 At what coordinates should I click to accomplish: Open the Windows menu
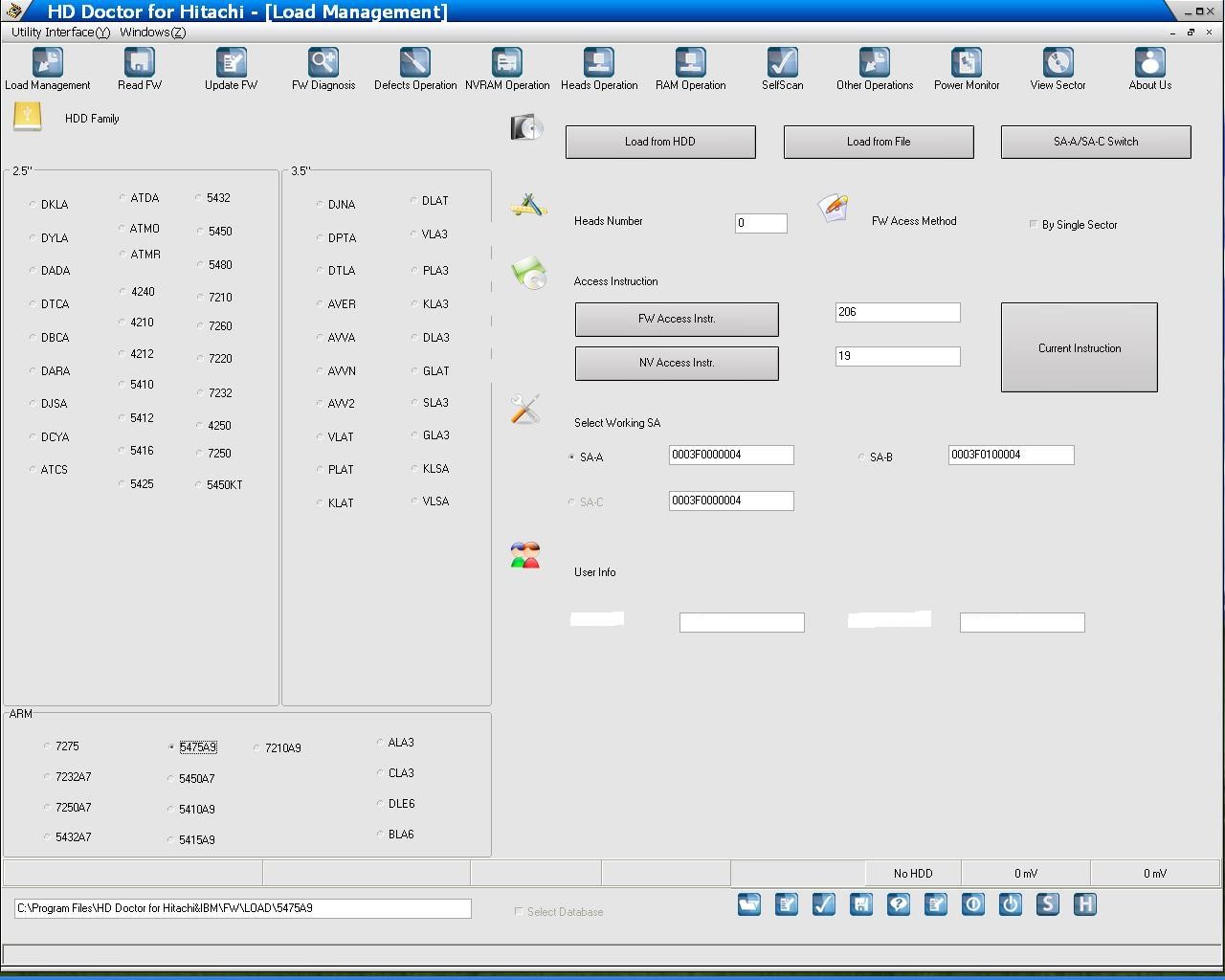(x=153, y=32)
